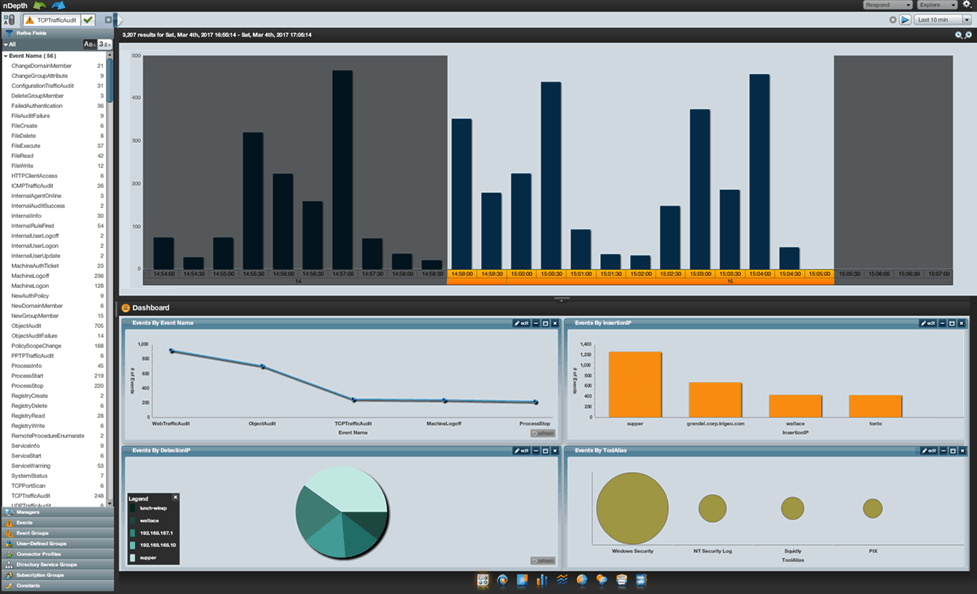Select the waves chart icon in bottom toolbar
The height and width of the screenshot is (594, 977).
tap(561, 581)
